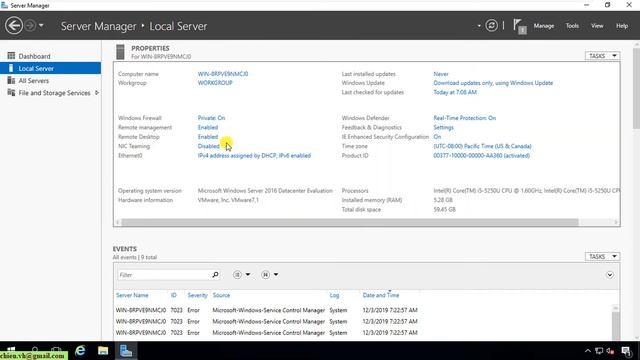This screenshot has height=360, width=640.
Task: Go back with the back arrow button
Action: tap(13, 26)
